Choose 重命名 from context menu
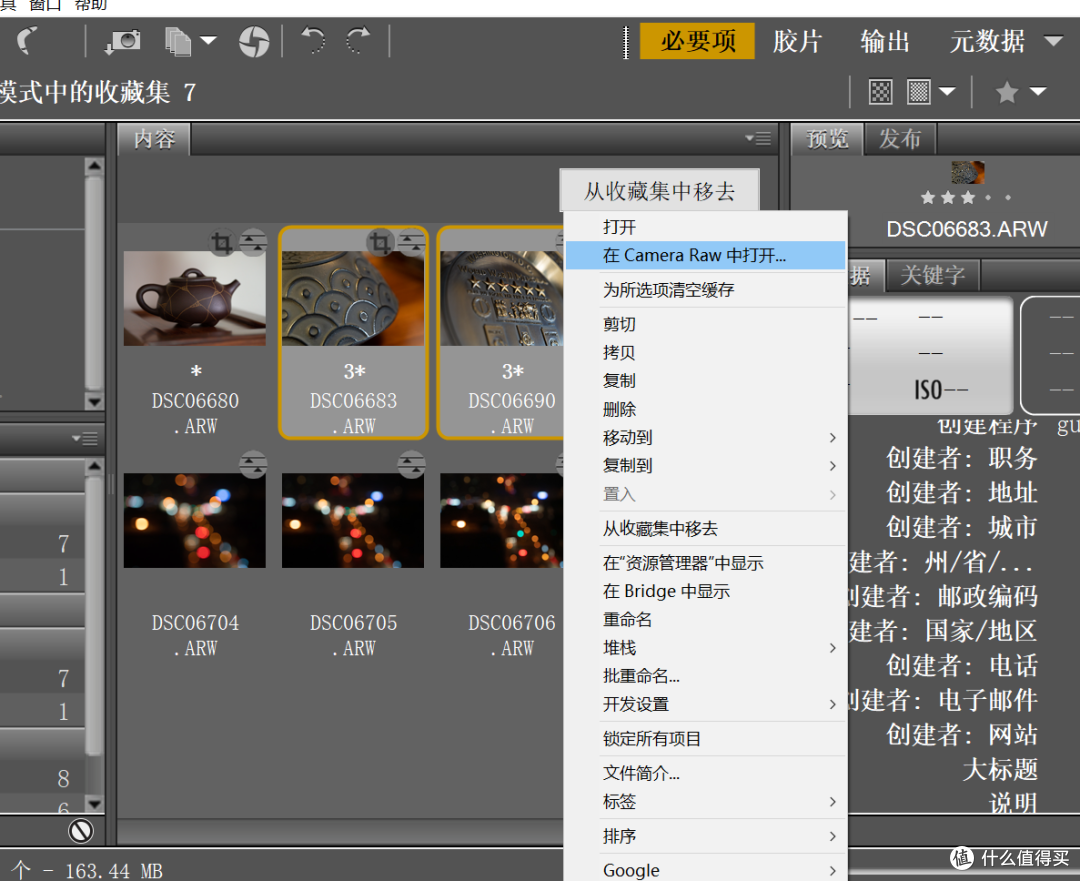Image resolution: width=1080 pixels, height=881 pixels. point(705,619)
